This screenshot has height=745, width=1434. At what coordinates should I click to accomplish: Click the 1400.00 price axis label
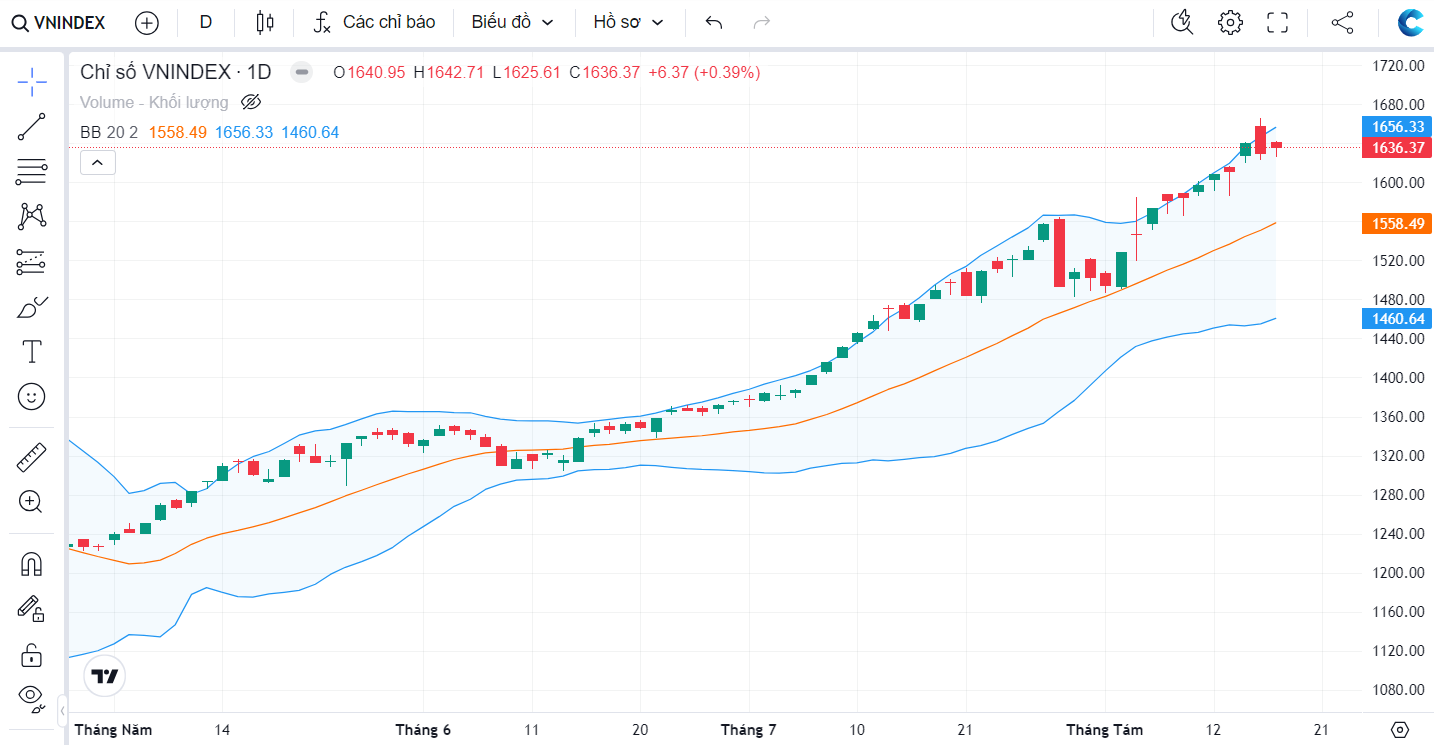pyautogui.click(x=1398, y=377)
